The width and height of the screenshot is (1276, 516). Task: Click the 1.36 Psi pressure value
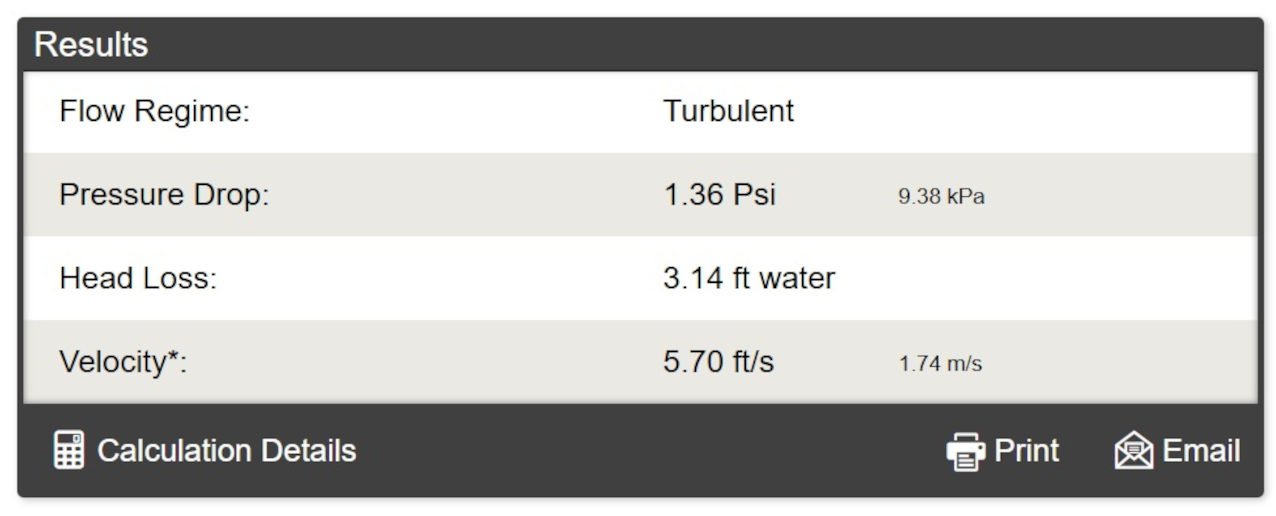click(719, 195)
